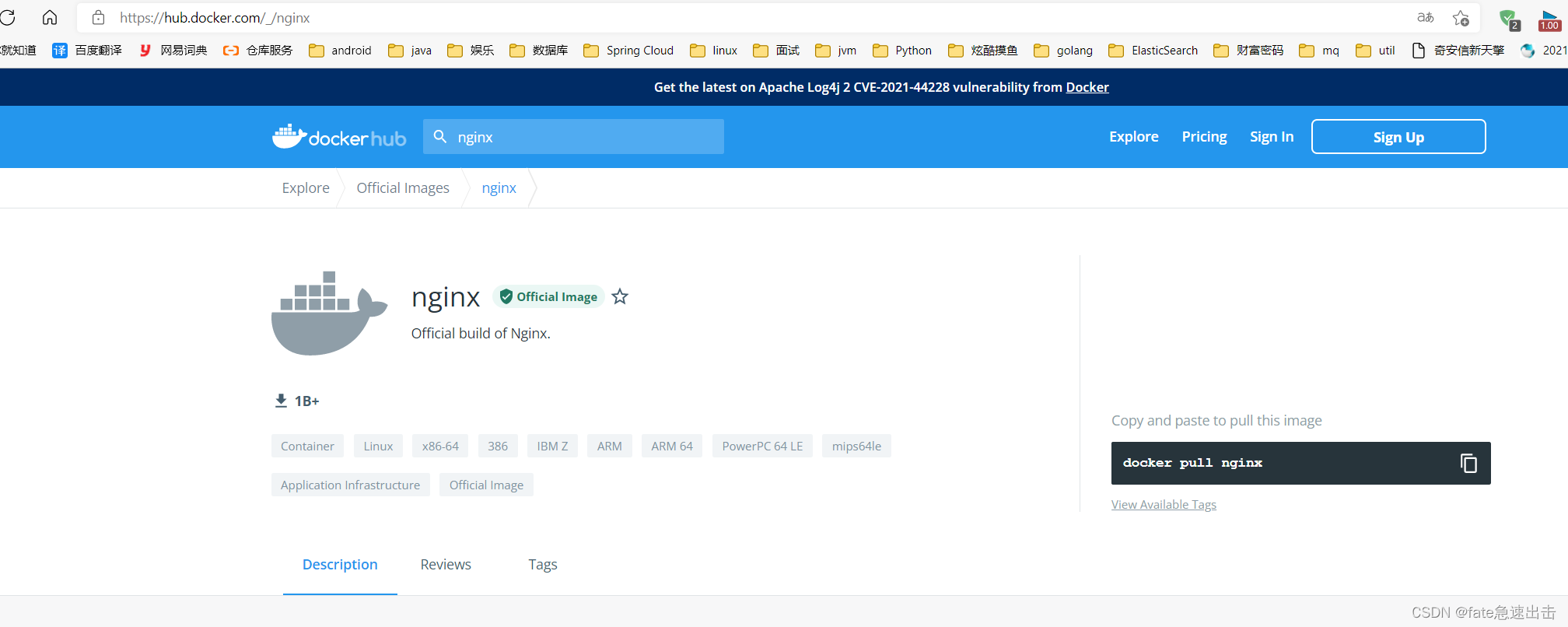This screenshot has width=1568, height=627.
Task: Click the nginx whale image logo
Action: click(329, 313)
